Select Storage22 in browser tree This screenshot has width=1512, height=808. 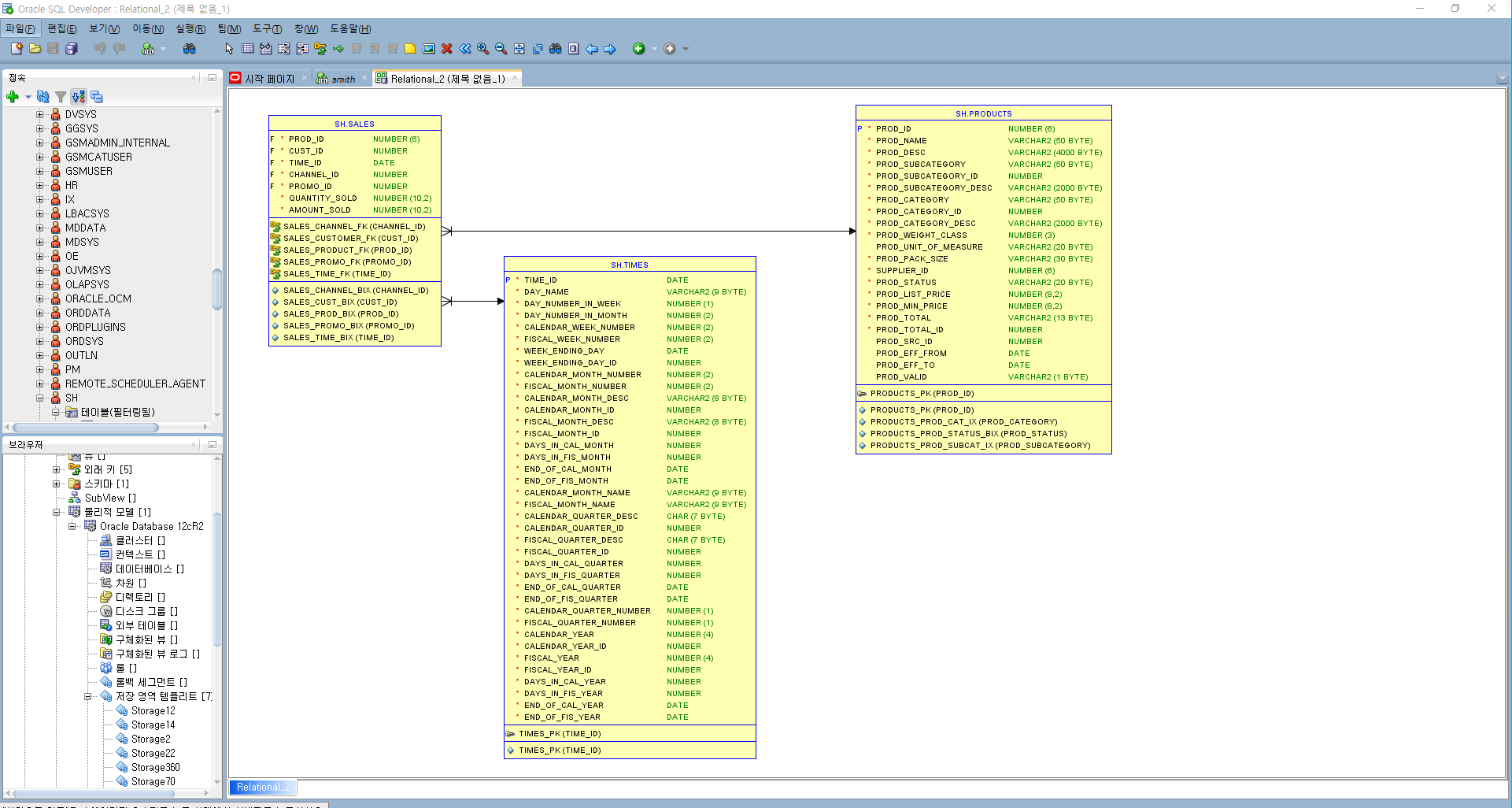click(x=153, y=753)
